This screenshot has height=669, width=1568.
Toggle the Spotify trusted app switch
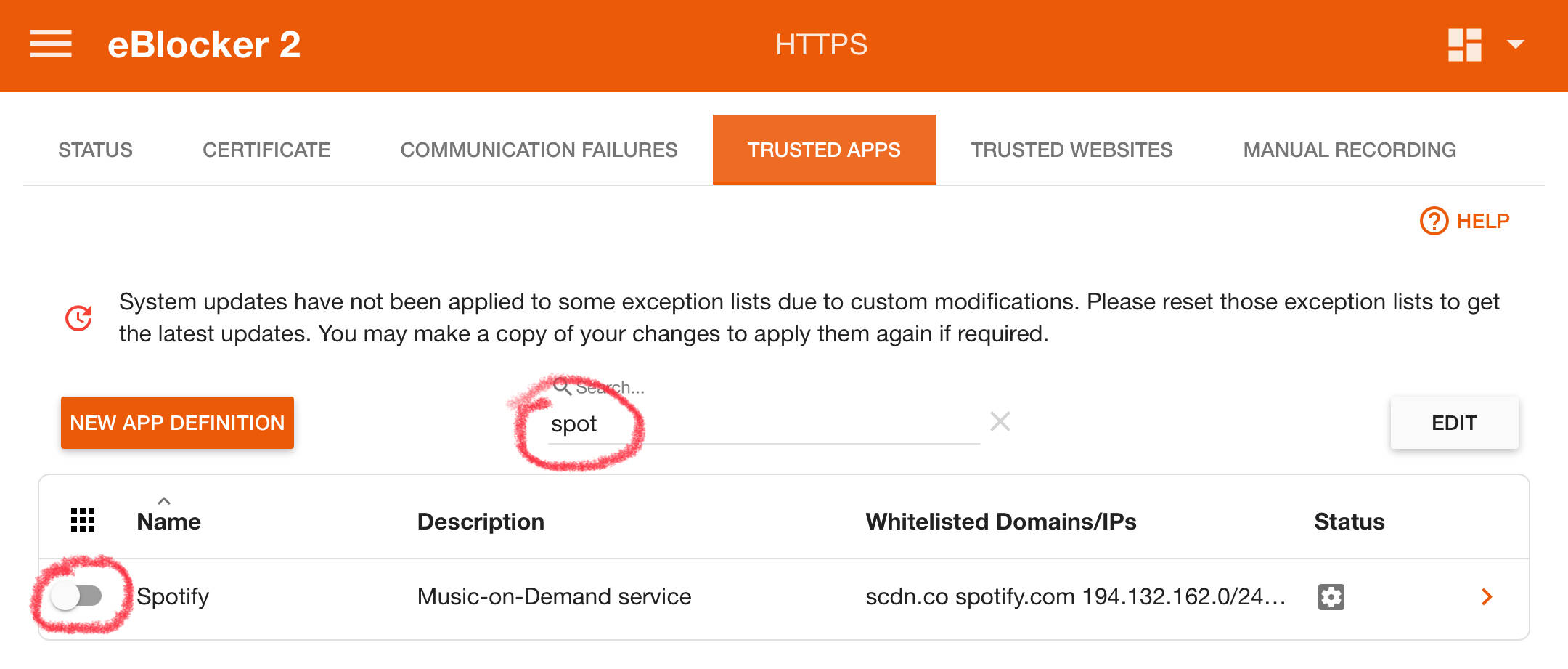[x=78, y=596]
